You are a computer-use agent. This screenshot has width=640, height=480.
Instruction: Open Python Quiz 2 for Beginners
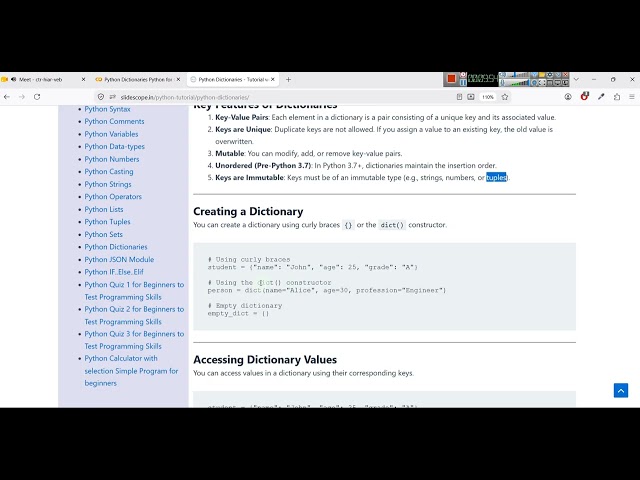134,315
